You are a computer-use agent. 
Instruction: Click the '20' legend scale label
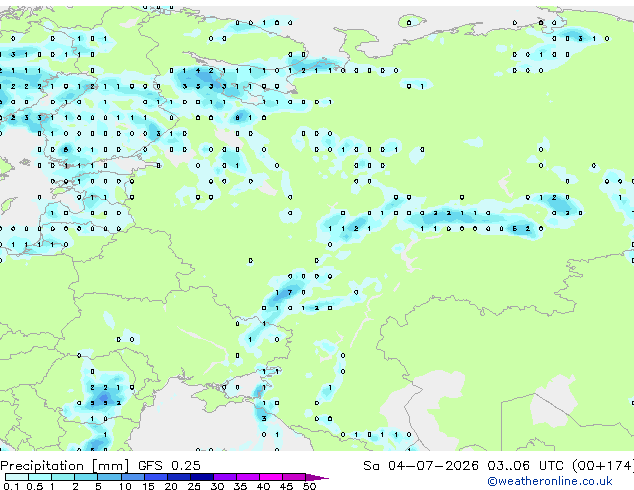(x=171, y=486)
